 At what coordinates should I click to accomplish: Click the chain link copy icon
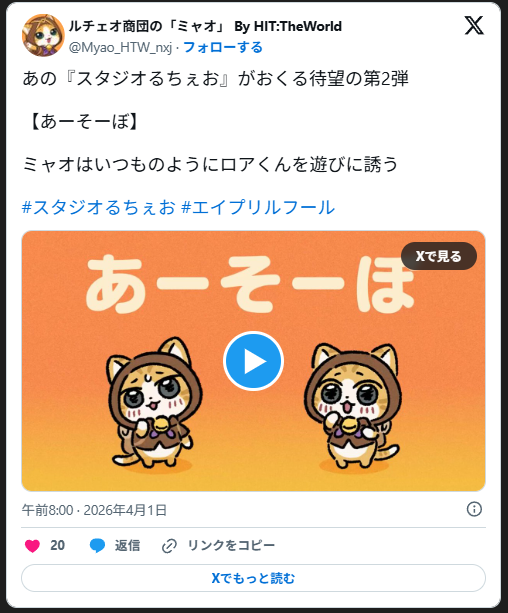(169, 546)
